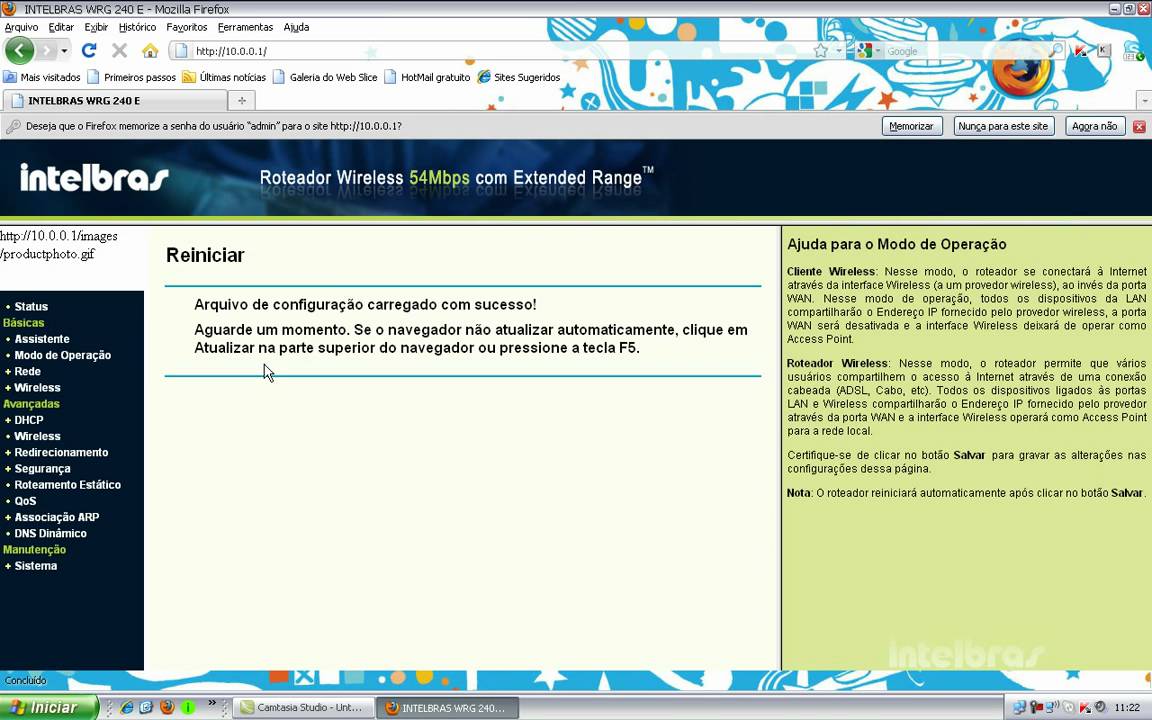Image resolution: width=1152 pixels, height=720 pixels.
Task: Click the Agora não button
Action: 1095,126
